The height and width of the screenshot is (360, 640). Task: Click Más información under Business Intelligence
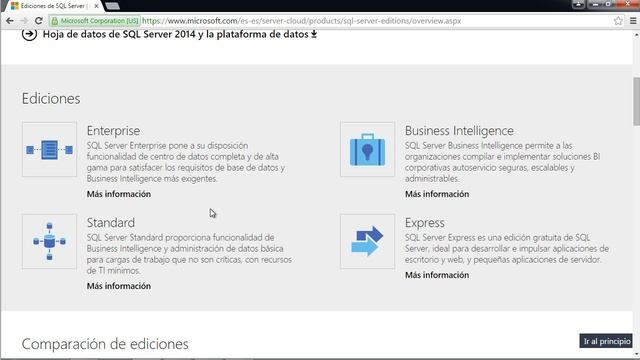click(x=437, y=194)
